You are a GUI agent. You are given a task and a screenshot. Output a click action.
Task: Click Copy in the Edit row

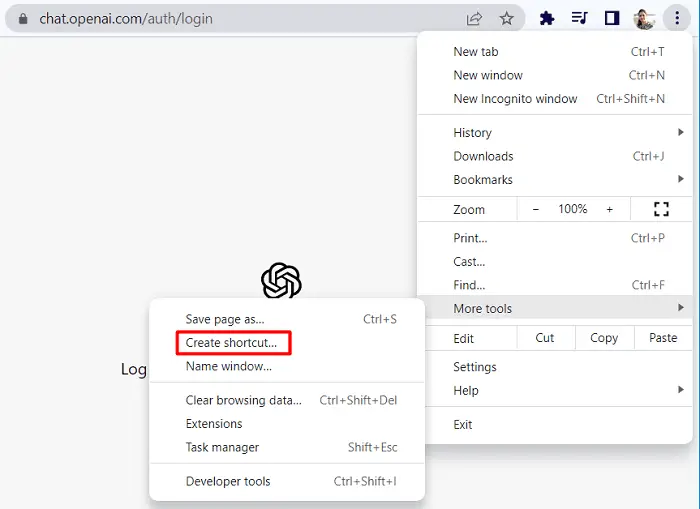[604, 338]
